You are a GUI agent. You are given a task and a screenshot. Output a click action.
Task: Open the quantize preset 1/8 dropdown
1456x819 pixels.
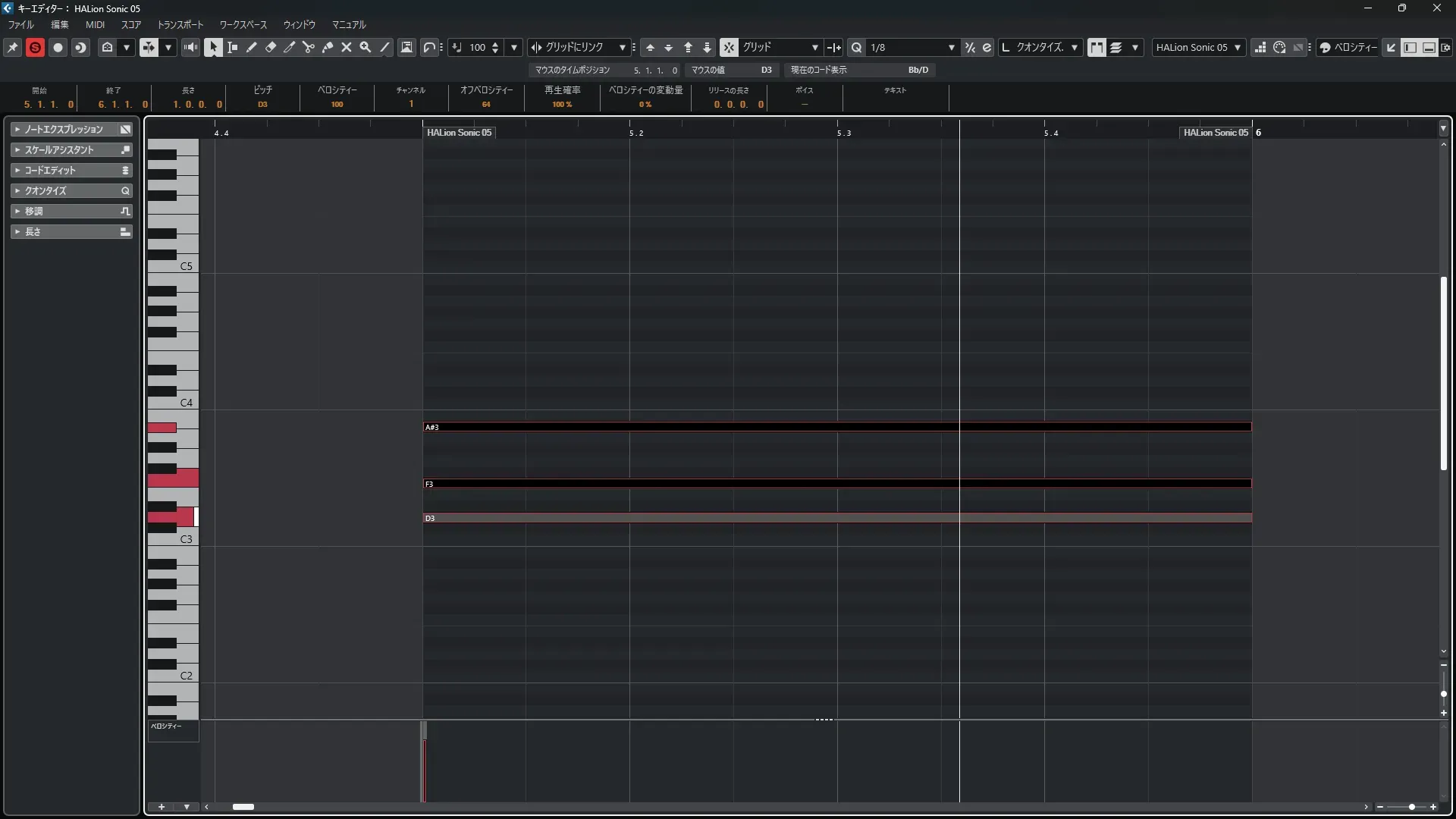coord(951,47)
